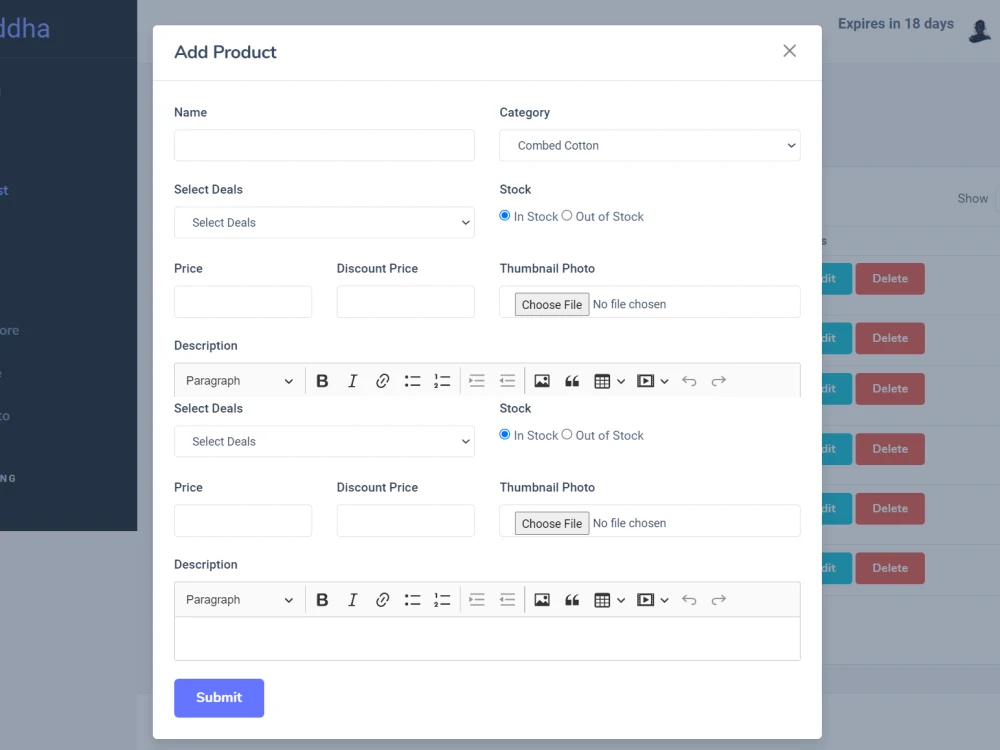Open the user profile avatar
The width and height of the screenshot is (1000, 750).
[x=980, y=30]
